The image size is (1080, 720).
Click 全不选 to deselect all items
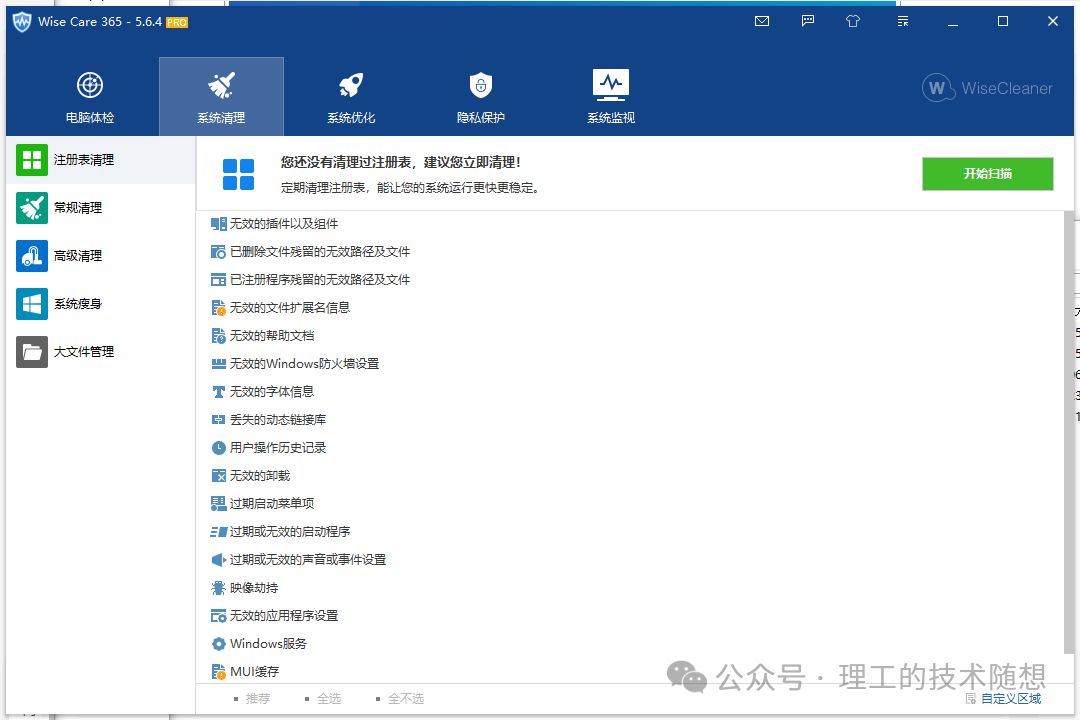(x=404, y=698)
